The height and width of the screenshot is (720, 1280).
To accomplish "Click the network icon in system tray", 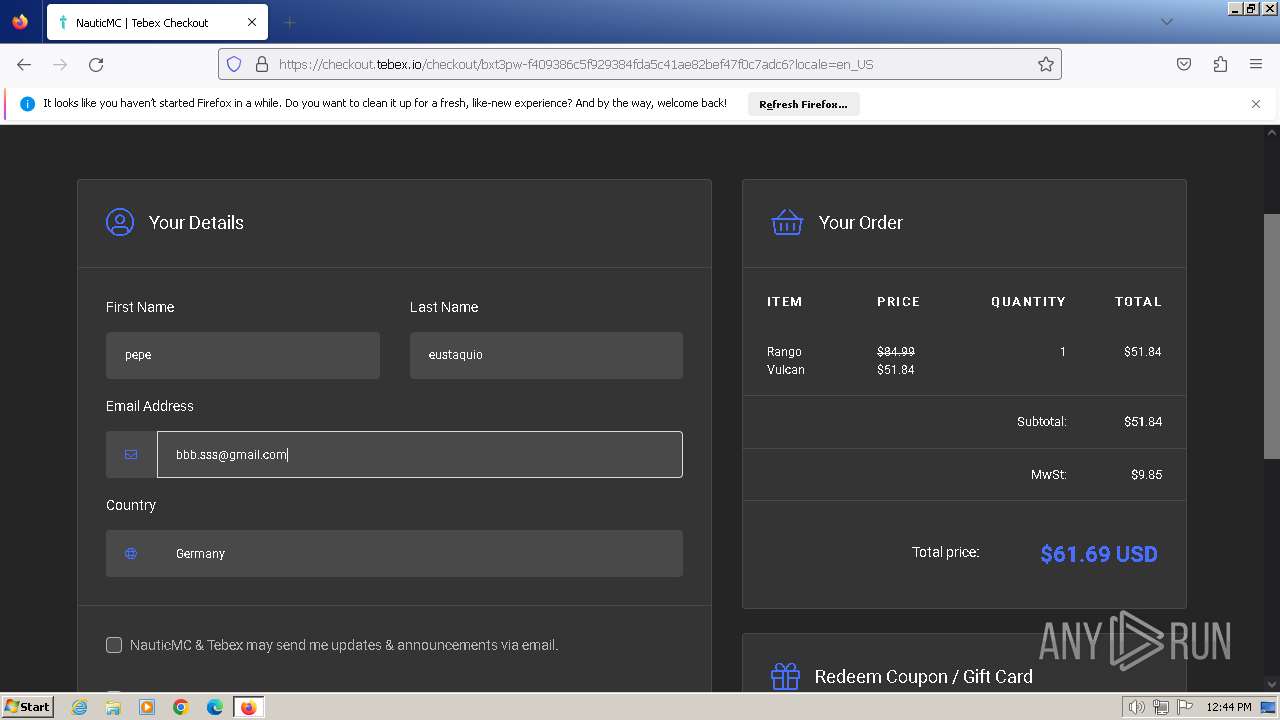I will click(1161, 707).
